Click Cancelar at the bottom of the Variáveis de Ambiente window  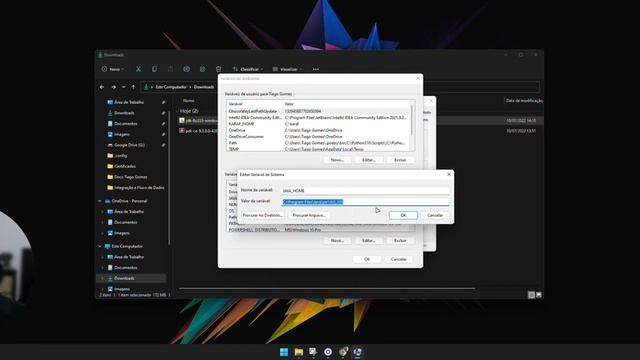click(x=398, y=259)
